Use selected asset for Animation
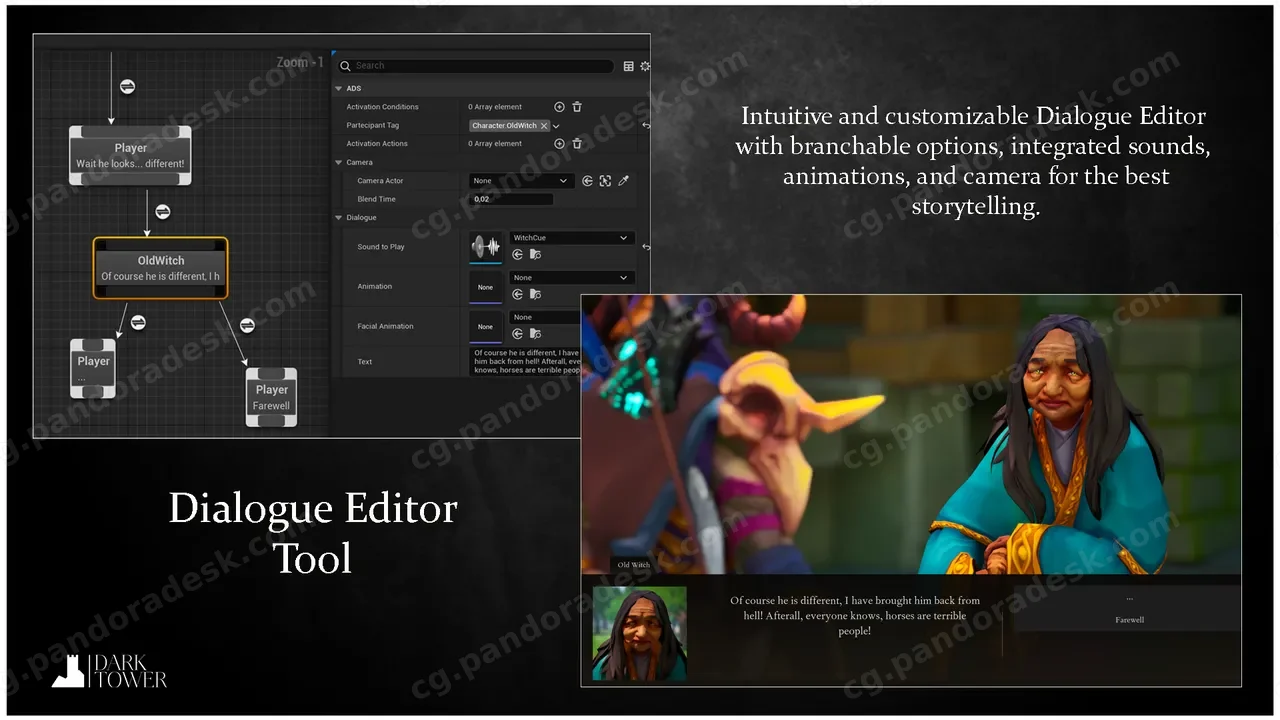 click(x=518, y=294)
